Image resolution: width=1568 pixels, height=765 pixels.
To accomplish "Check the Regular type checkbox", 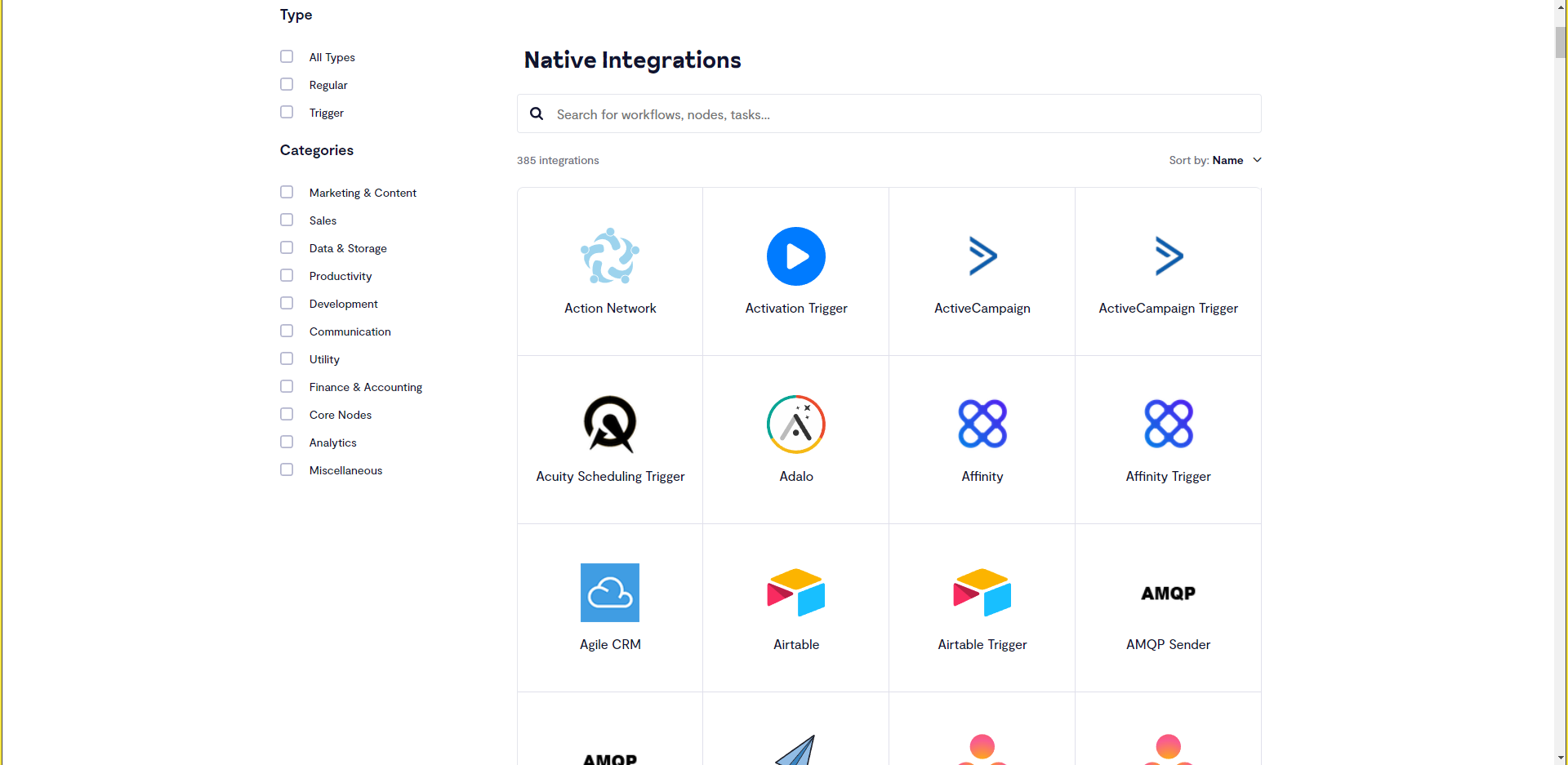I will coord(287,84).
